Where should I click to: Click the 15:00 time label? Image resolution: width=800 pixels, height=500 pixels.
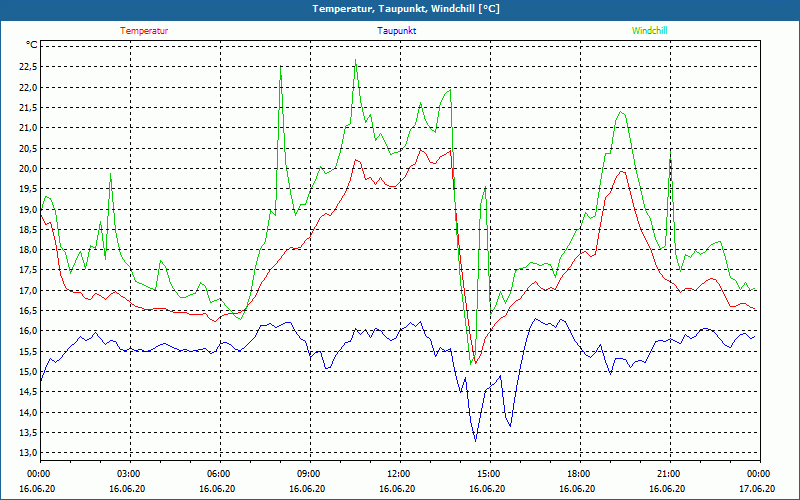(490, 474)
